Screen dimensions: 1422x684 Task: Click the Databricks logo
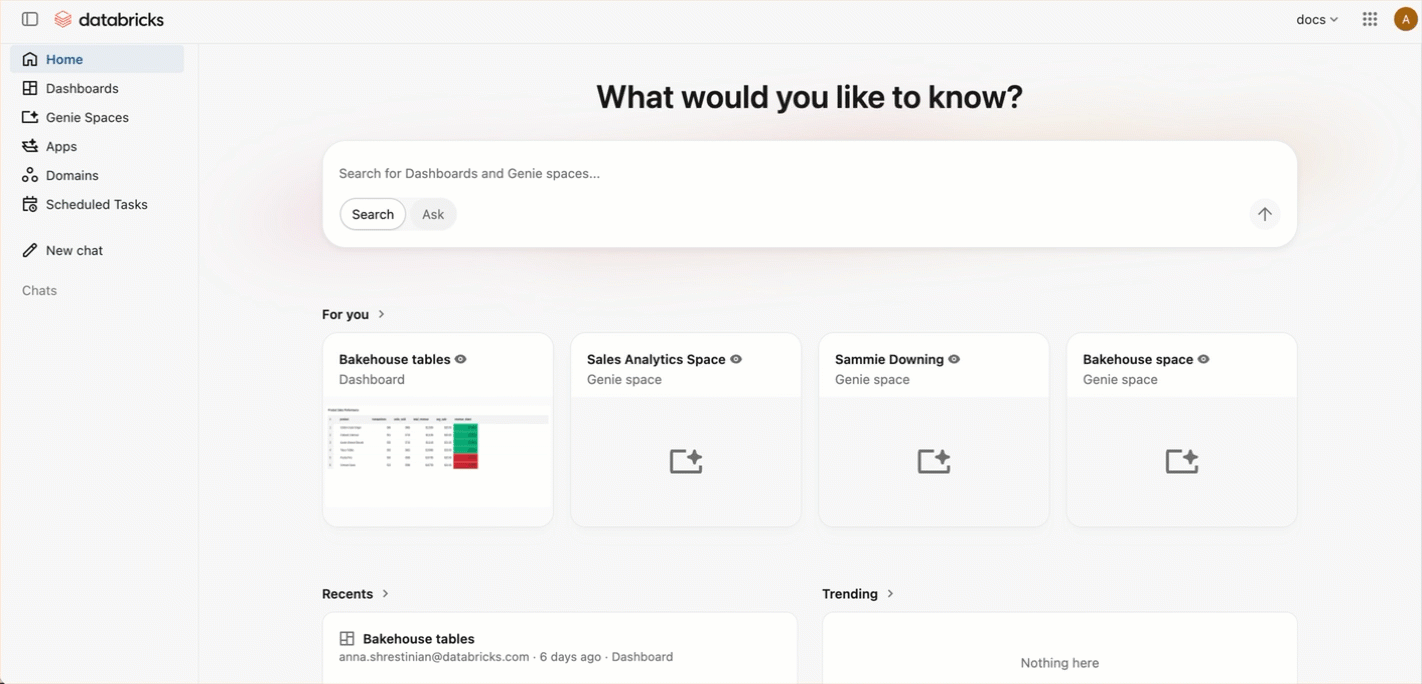(109, 19)
